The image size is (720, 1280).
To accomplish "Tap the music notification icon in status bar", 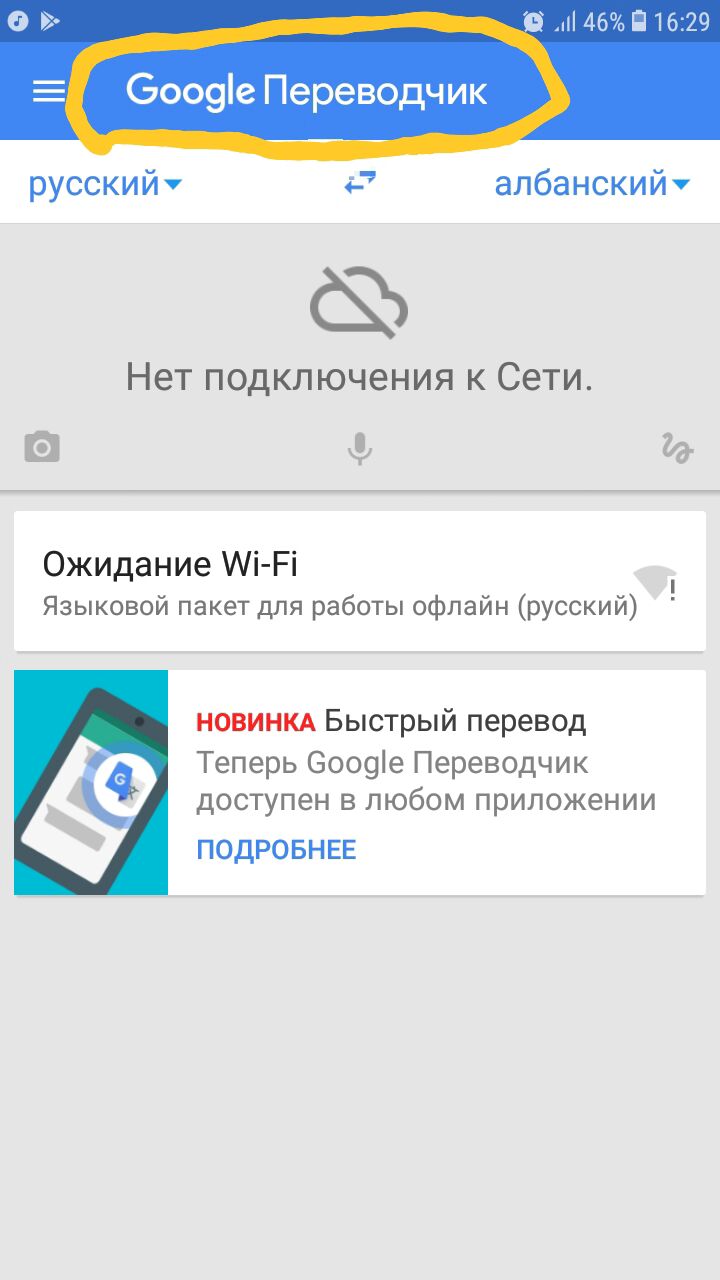I will (17, 21).
